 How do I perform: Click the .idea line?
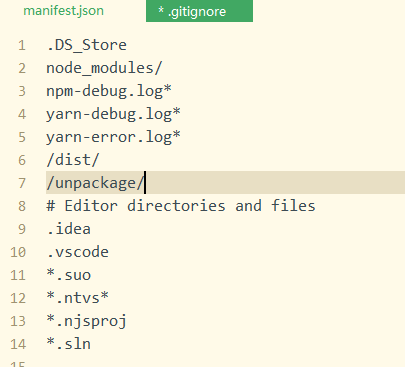68,229
